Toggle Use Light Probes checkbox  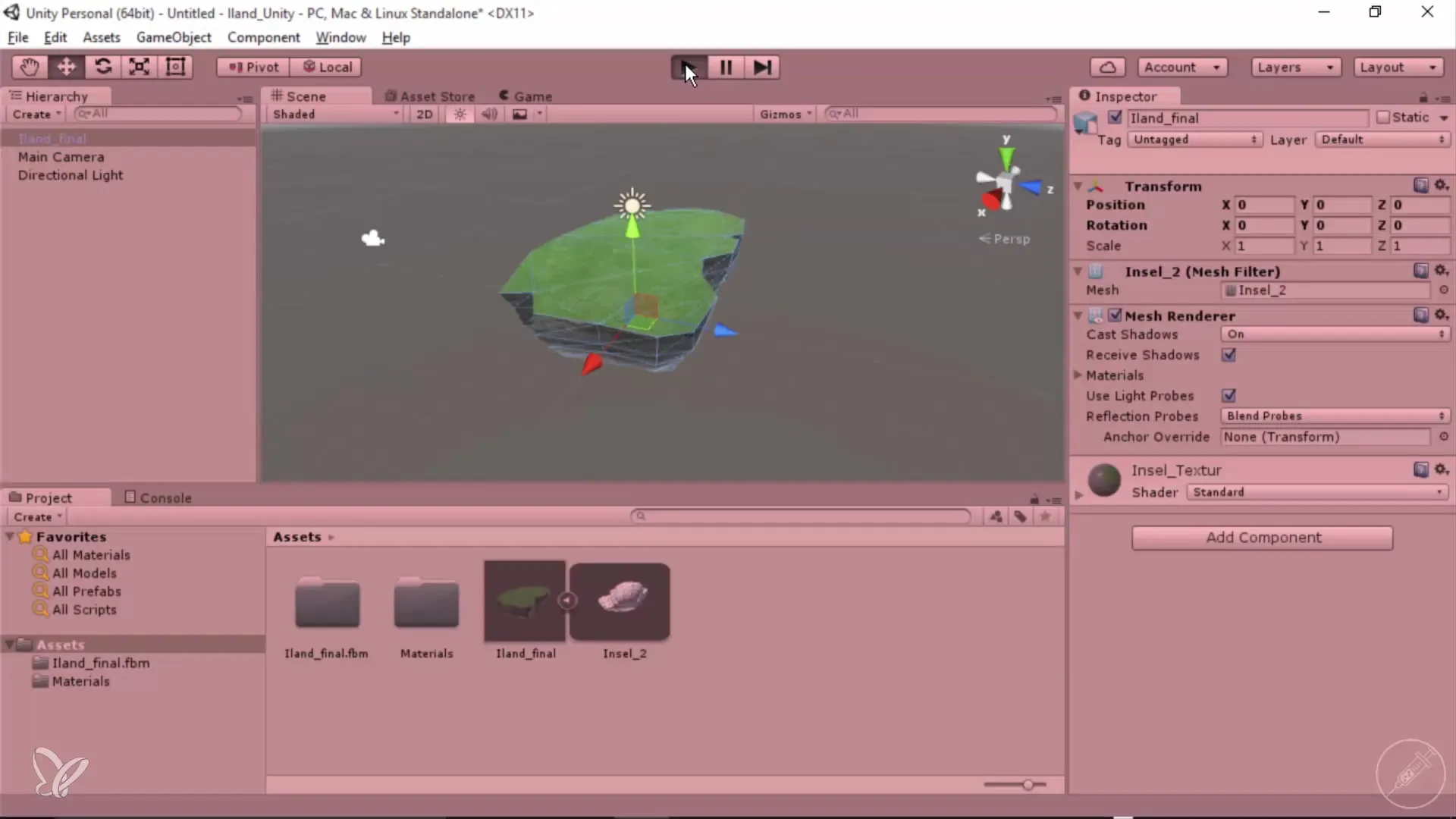1229,396
